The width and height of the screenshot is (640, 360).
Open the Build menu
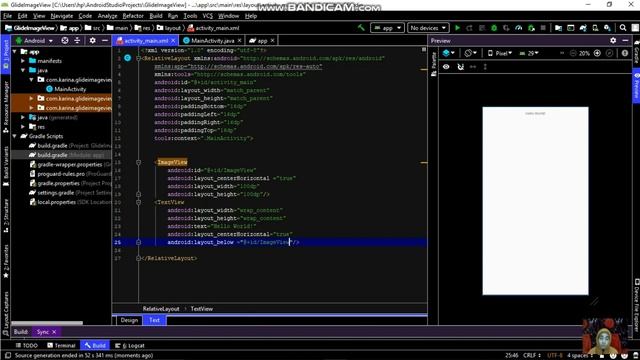[x=156, y=16]
